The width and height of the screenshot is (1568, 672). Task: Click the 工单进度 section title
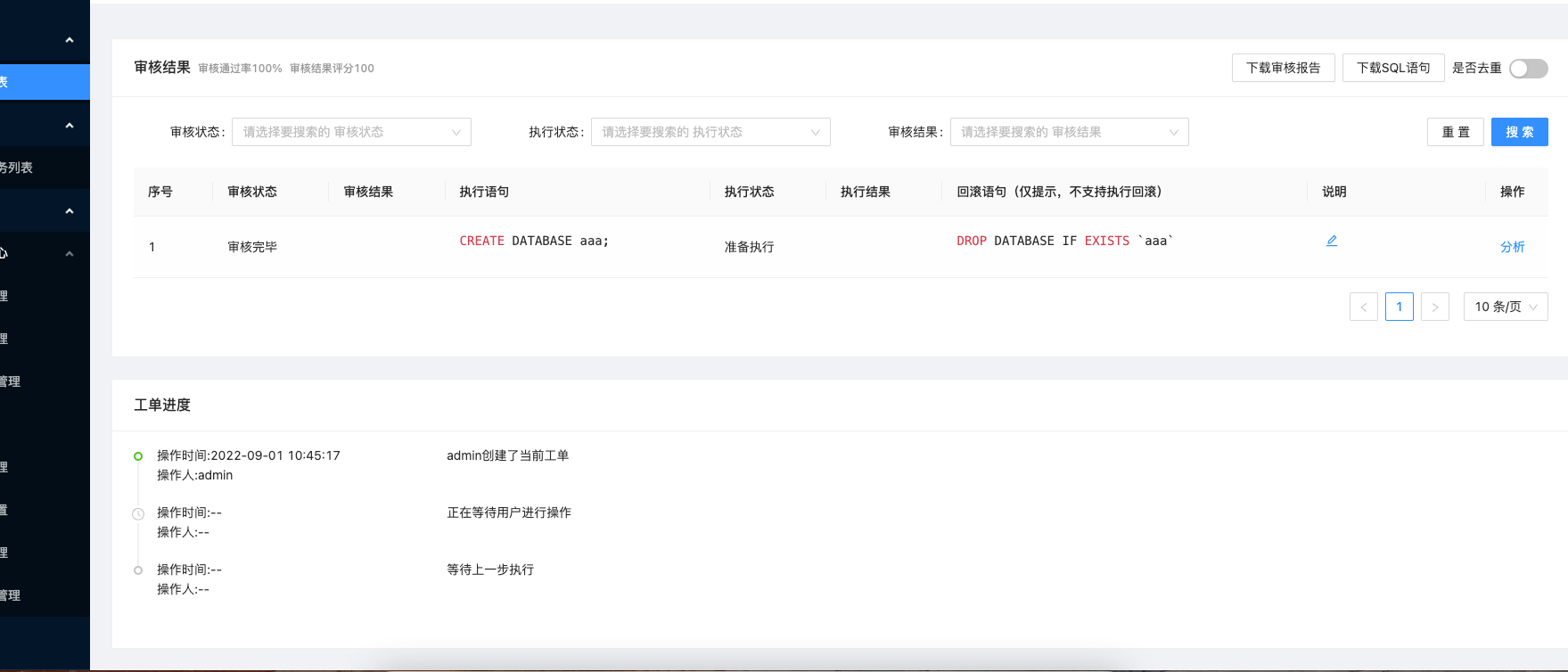pyautogui.click(x=162, y=405)
